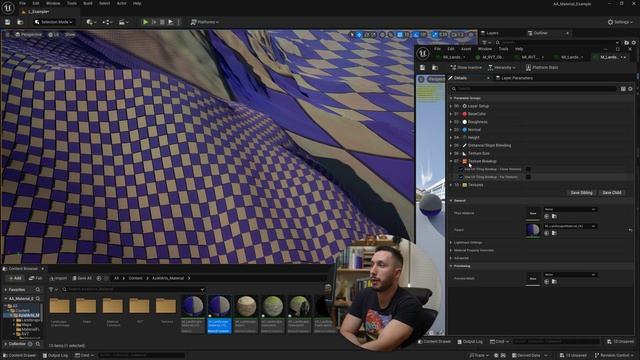Open the Parent material asset dropdown
Viewport: 640px width, 360px height.
(x=570, y=226)
